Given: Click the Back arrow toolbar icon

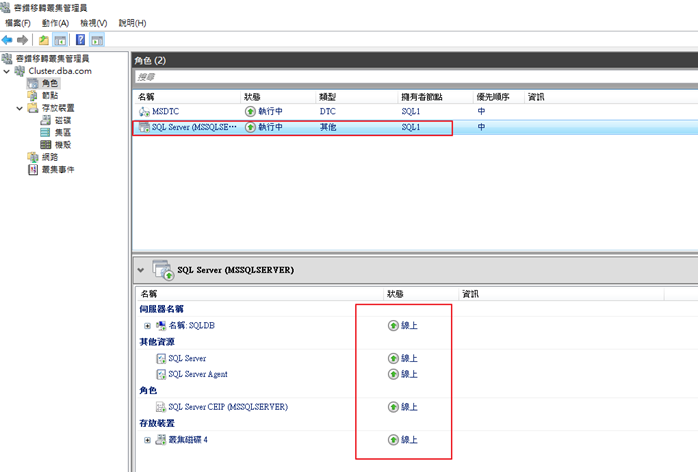Looking at the screenshot, I should [8, 40].
